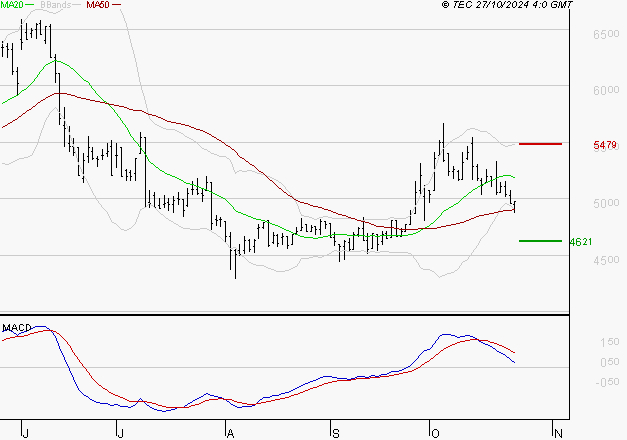The image size is (627, 440).
Task: Click the first J month label
Action: tap(25, 433)
